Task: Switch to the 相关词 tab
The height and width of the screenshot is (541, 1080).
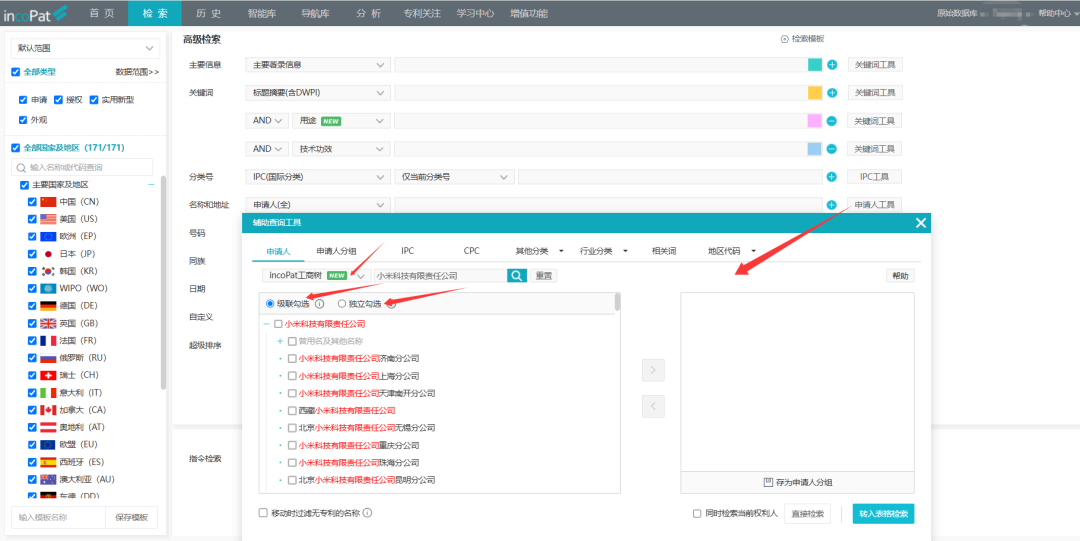Action: point(664,251)
